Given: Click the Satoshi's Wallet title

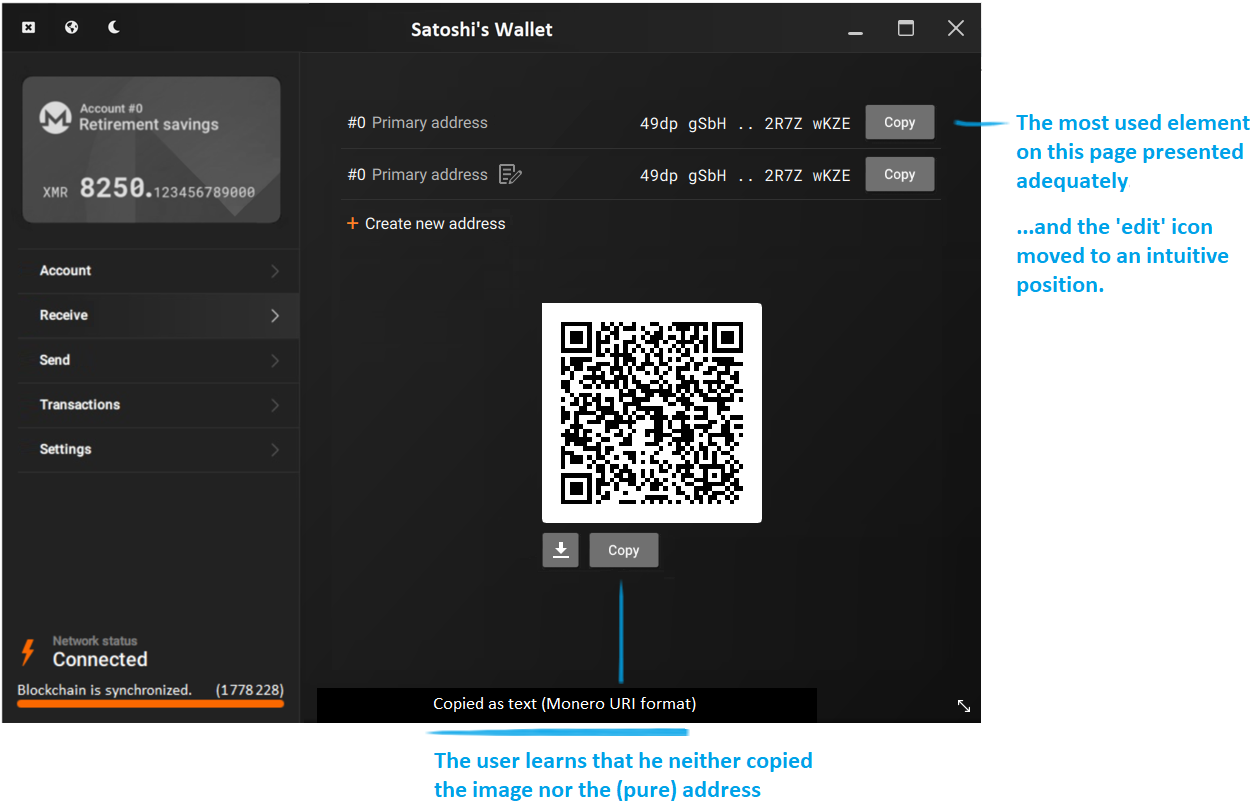Looking at the screenshot, I should tap(482, 29).
